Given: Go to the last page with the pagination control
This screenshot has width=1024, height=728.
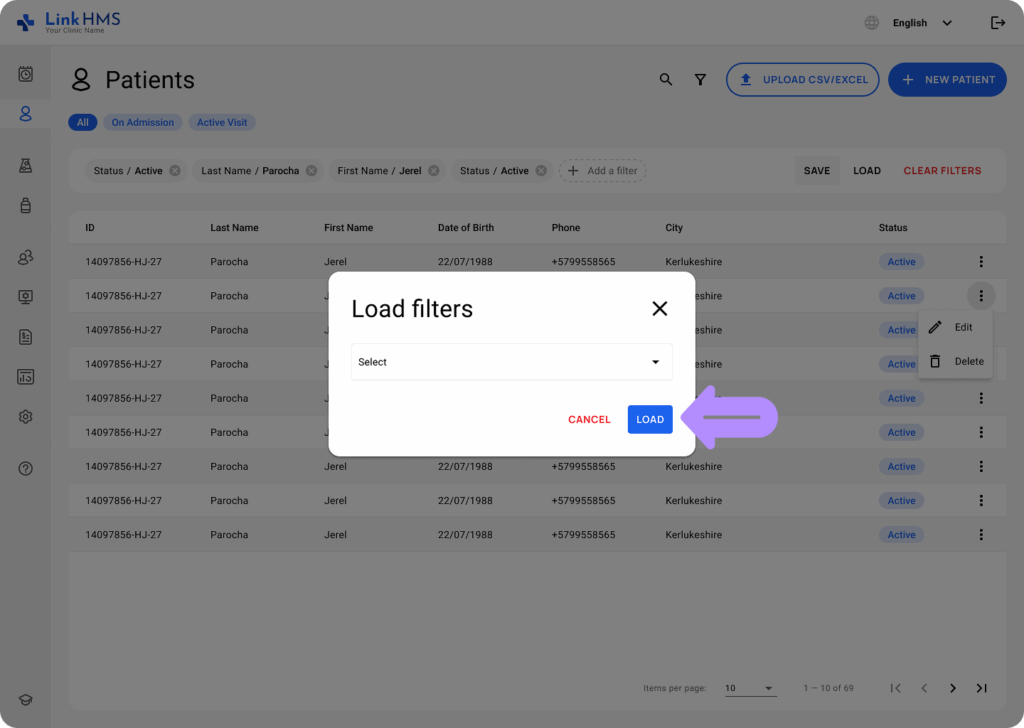Looking at the screenshot, I should click(x=981, y=688).
